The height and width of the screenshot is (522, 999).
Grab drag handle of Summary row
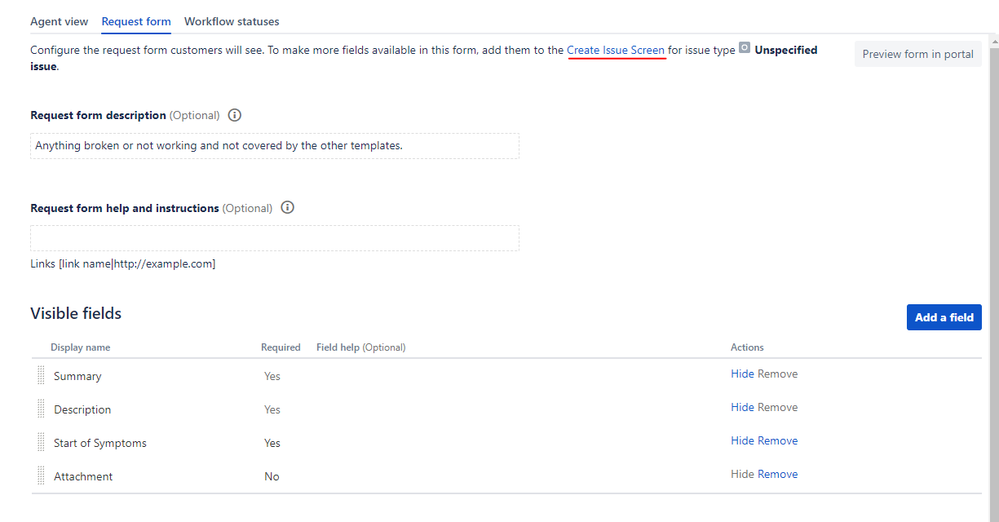42,376
